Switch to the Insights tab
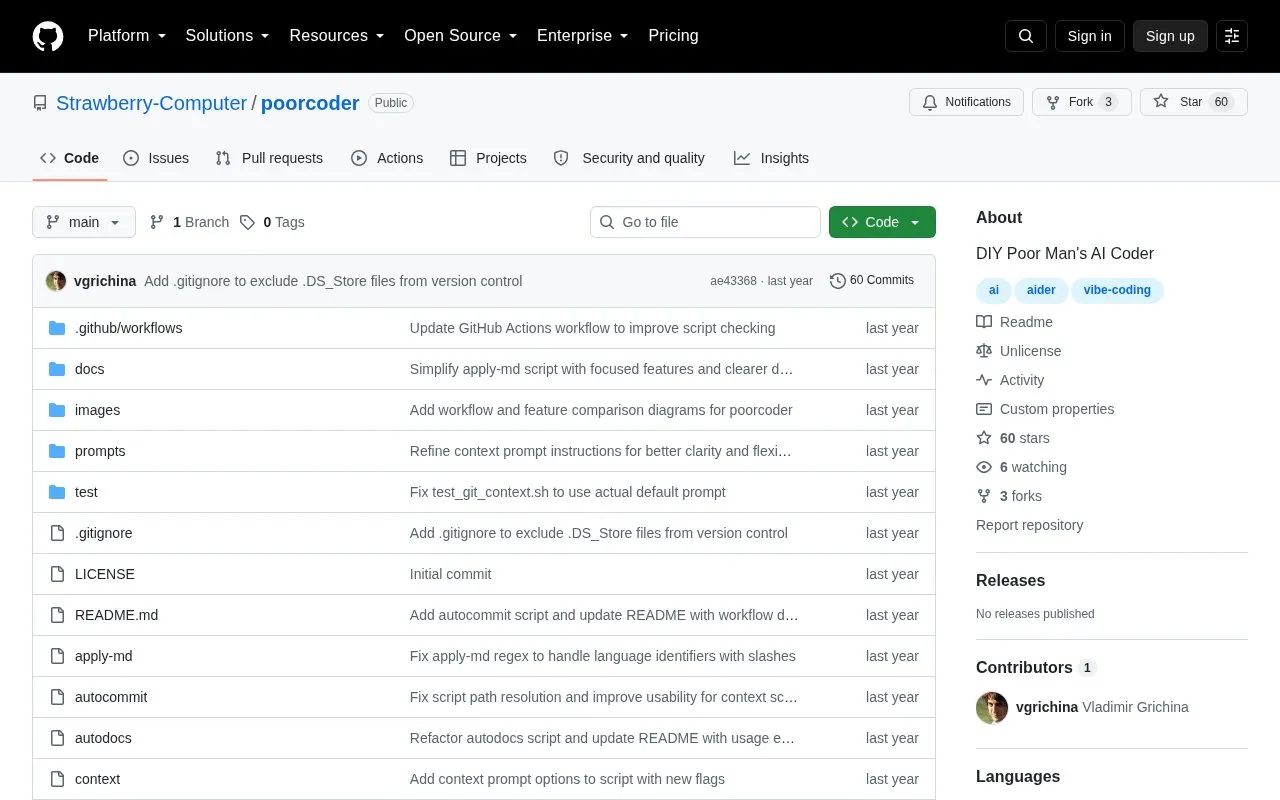 point(771,158)
